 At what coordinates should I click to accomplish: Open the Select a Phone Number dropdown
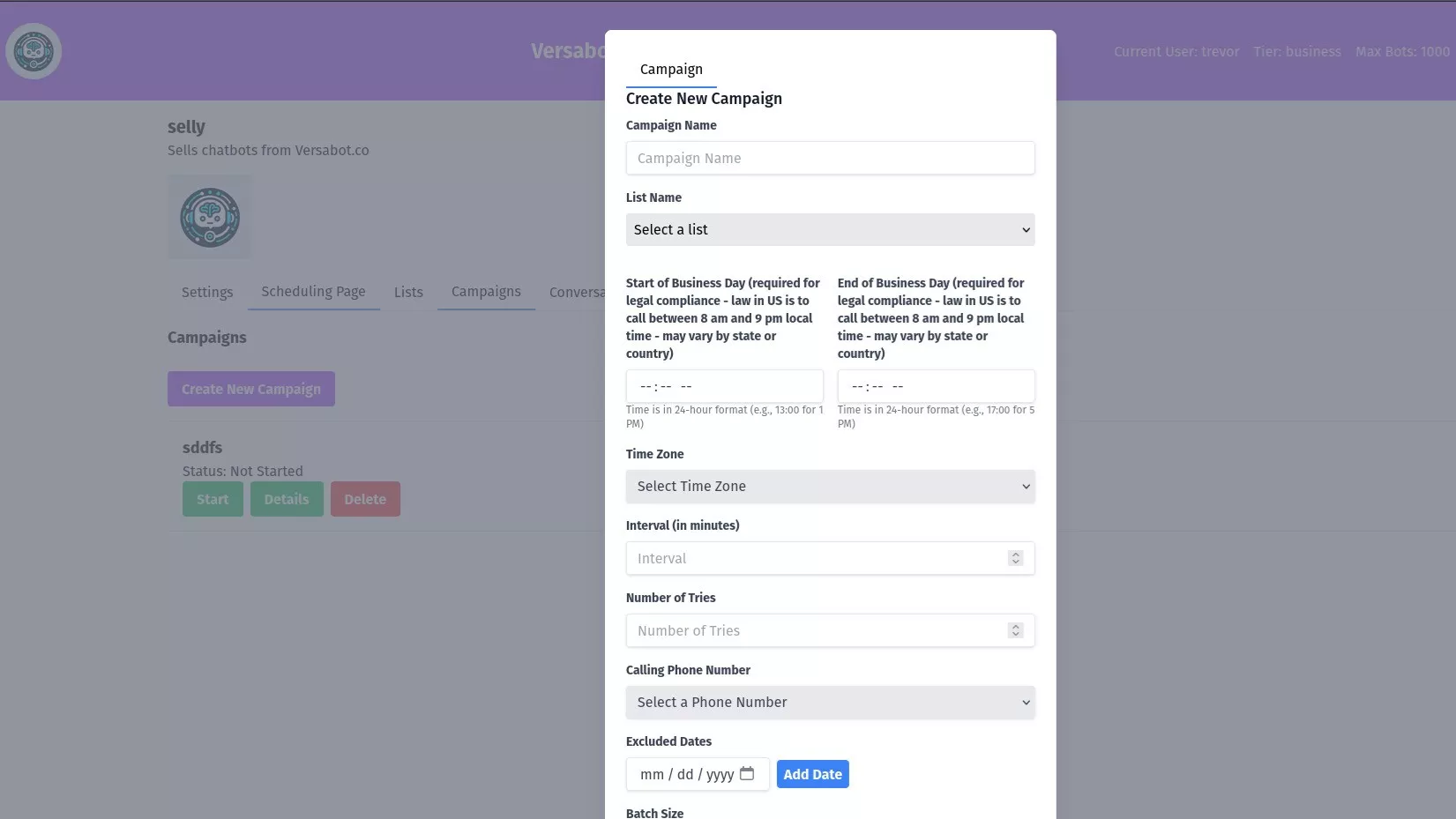[x=829, y=703]
